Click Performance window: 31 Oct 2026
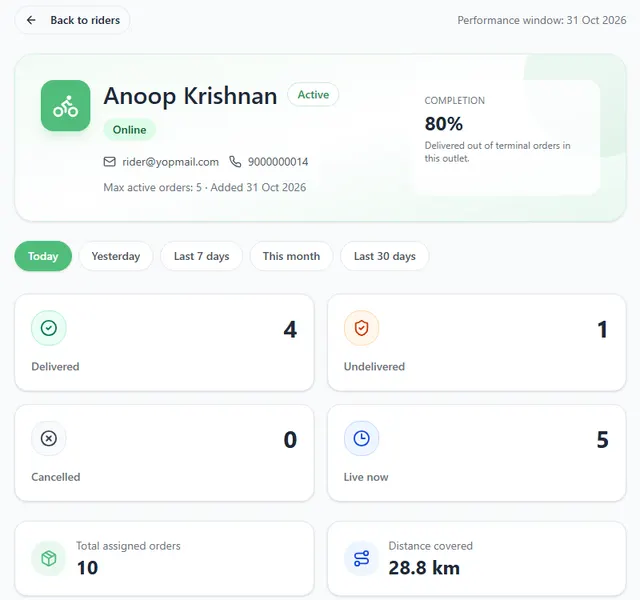Viewport: 640px width, 600px height. [542, 20]
